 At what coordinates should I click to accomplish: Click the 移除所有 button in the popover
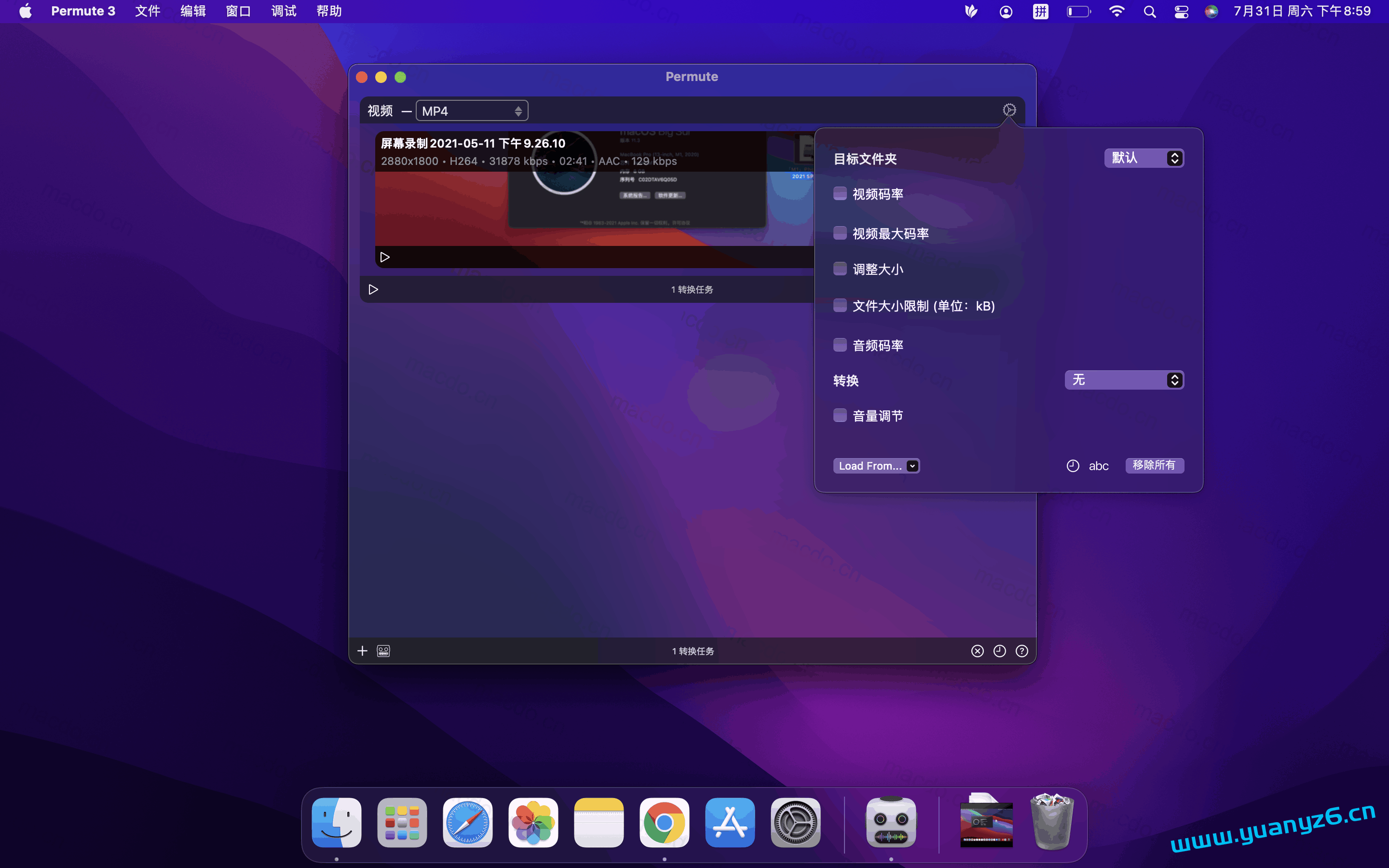(x=1155, y=465)
